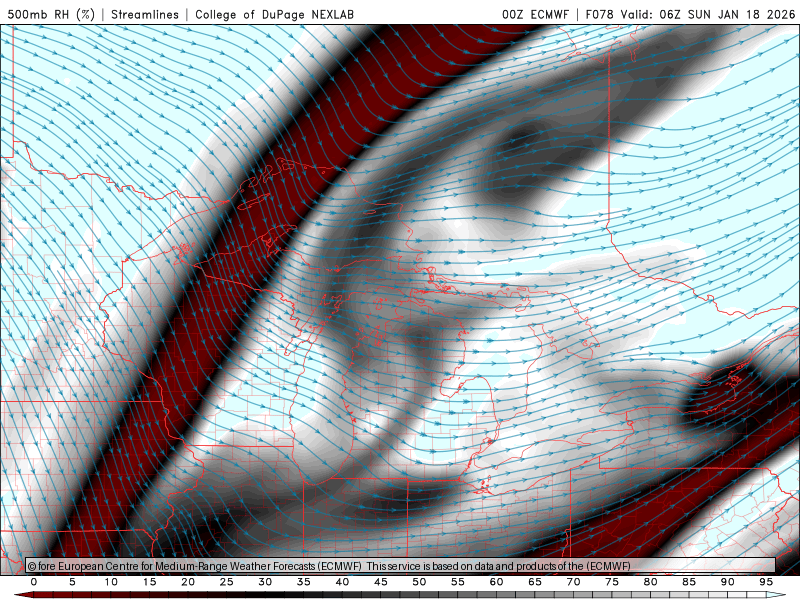Click the "0" label on the color scale
This screenshot has height=600, width=800.
tap(34, 582)
